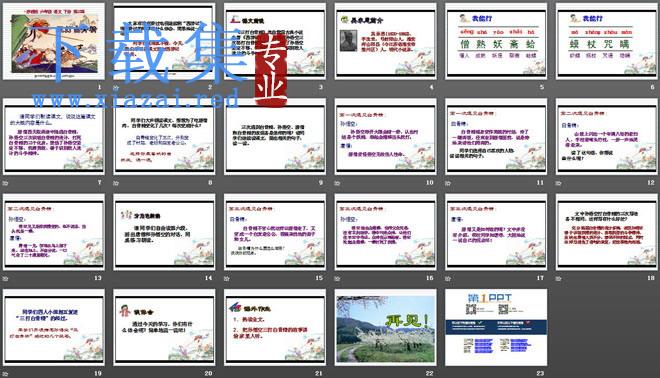Click animation star icon under slide 7

click(5, 183)
